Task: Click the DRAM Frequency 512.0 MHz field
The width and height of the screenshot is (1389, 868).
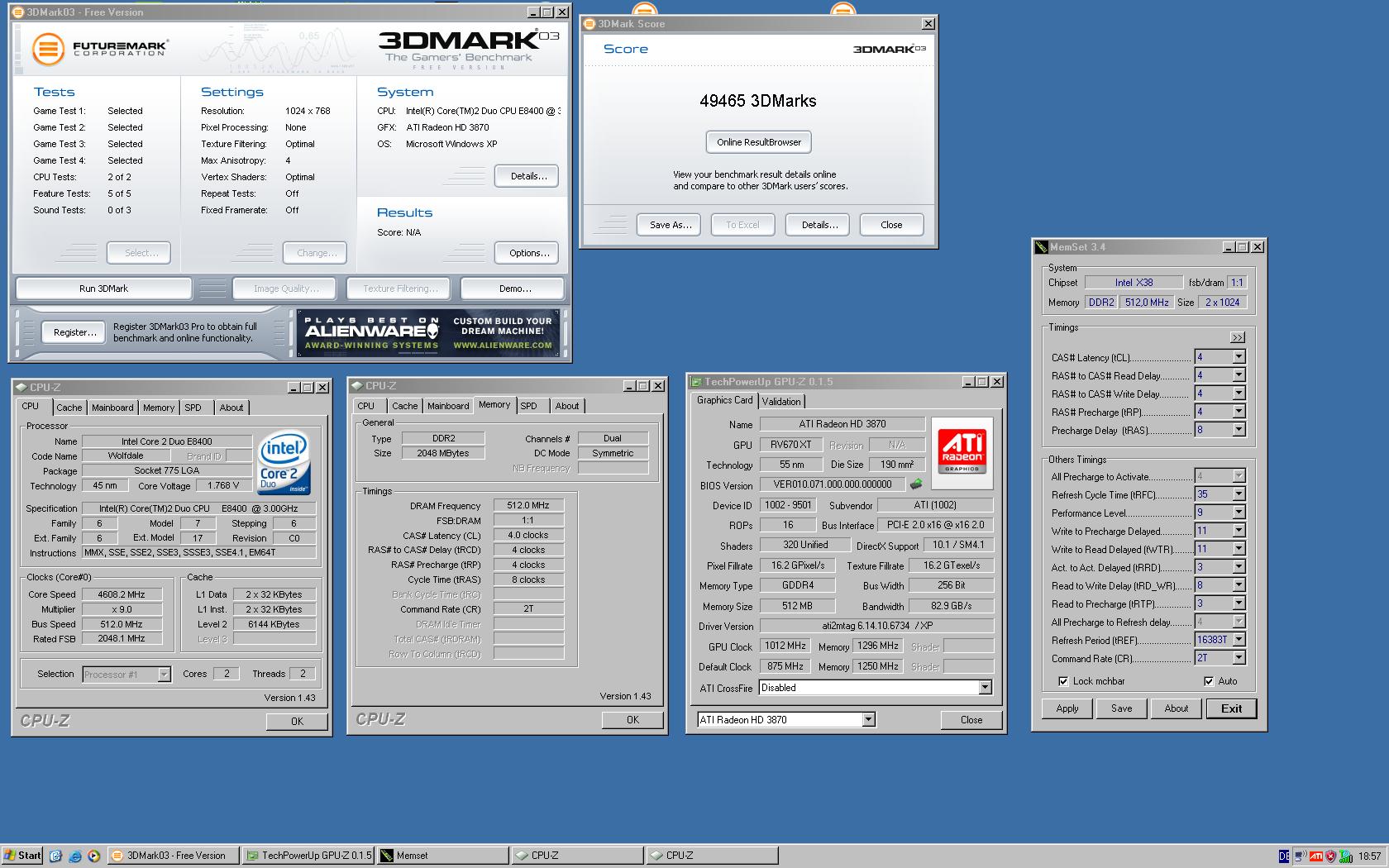Action: [528, 505]
